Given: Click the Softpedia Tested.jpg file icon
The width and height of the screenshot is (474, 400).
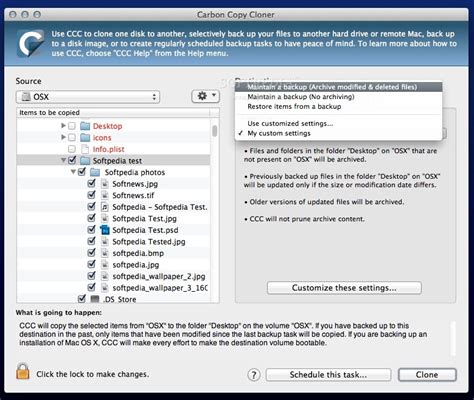Looking at the screenshot, I should pyautogui.click(x=105, y=242).
